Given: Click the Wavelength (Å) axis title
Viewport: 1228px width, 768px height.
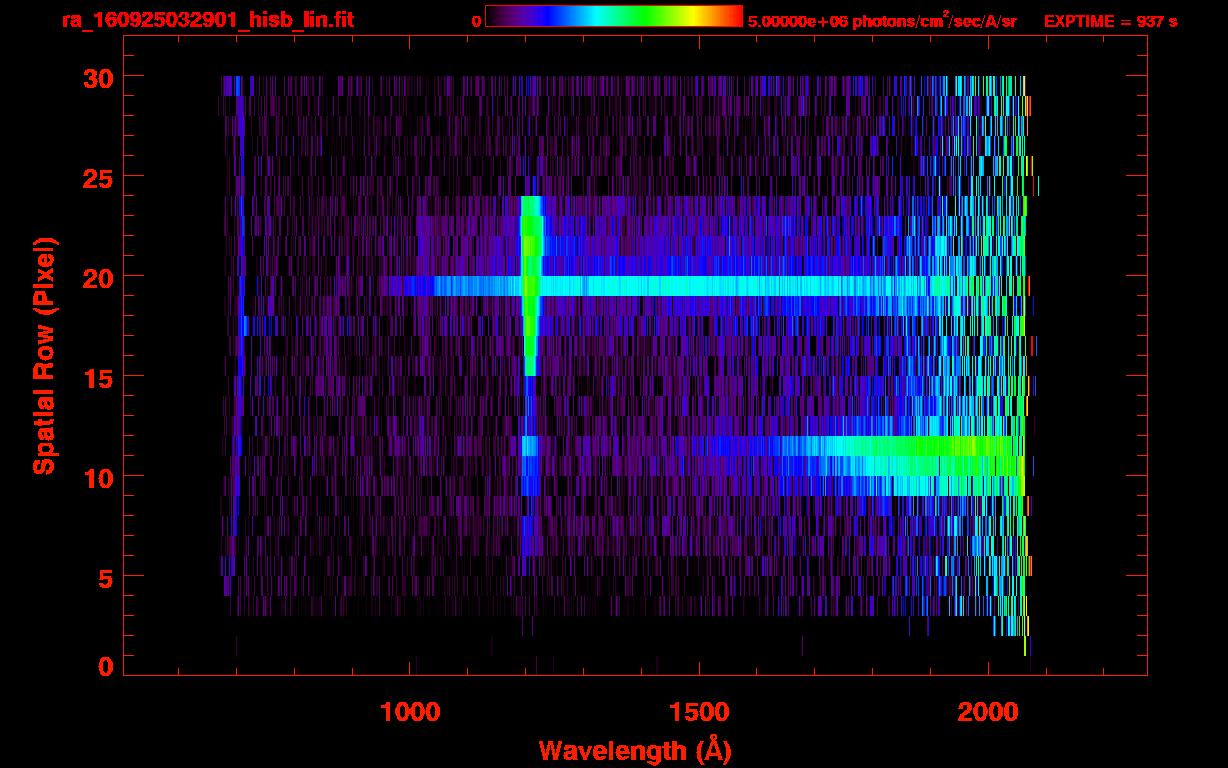Looking at the screenshot, I should (x=635, y=750).
